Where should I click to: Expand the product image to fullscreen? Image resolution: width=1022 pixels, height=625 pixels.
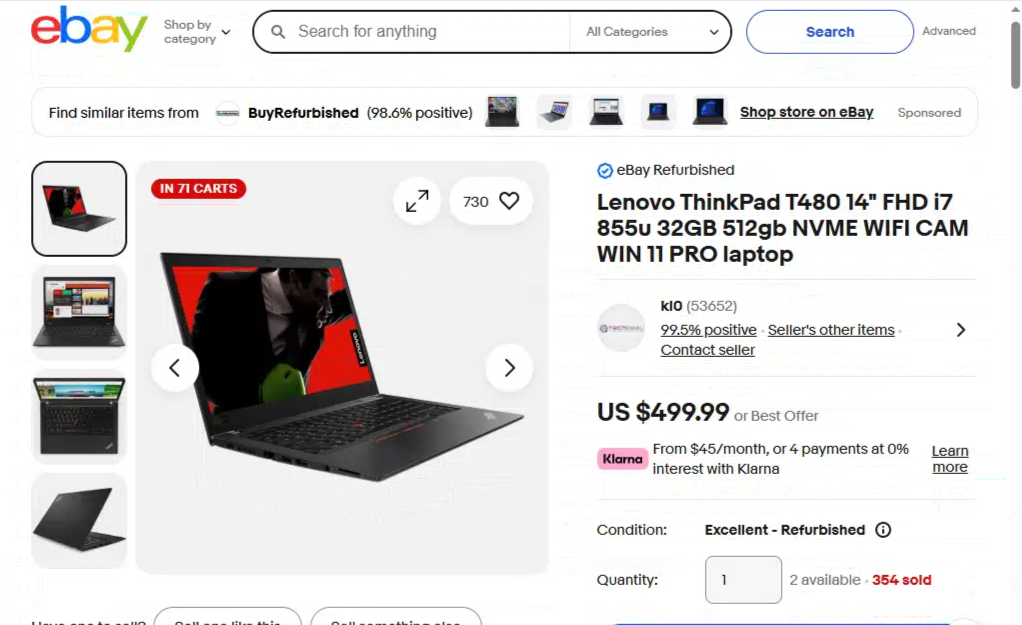(x=417, y=201)
